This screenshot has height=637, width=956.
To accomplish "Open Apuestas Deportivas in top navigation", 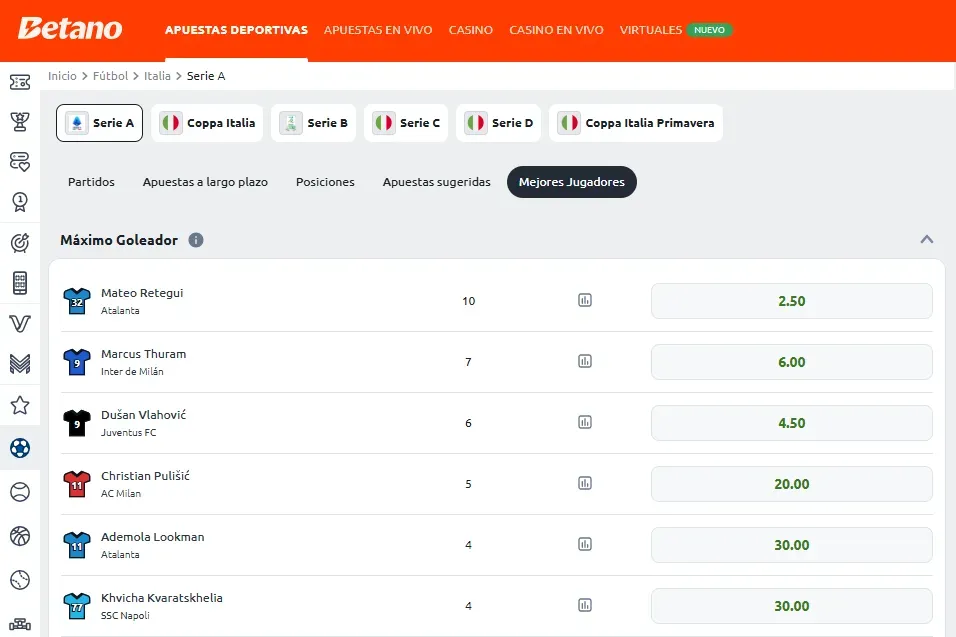I will point(237,30).
